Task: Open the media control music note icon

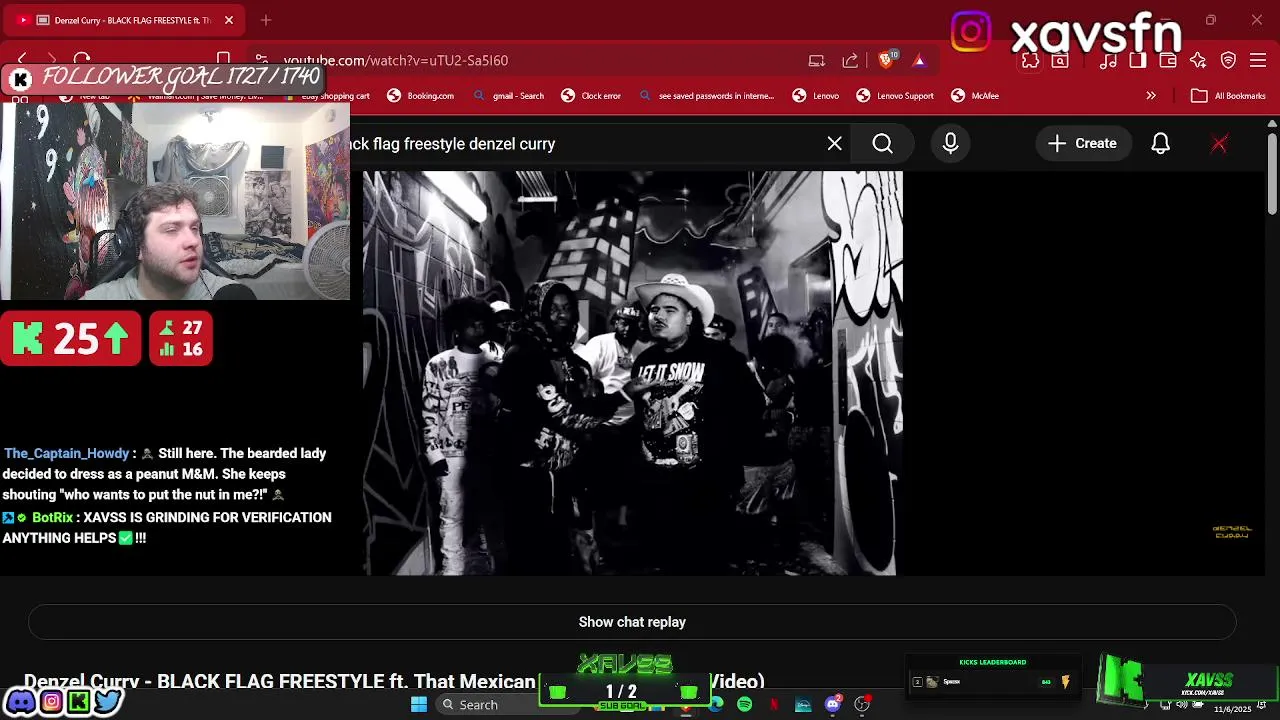Action: click(1108, 60)
